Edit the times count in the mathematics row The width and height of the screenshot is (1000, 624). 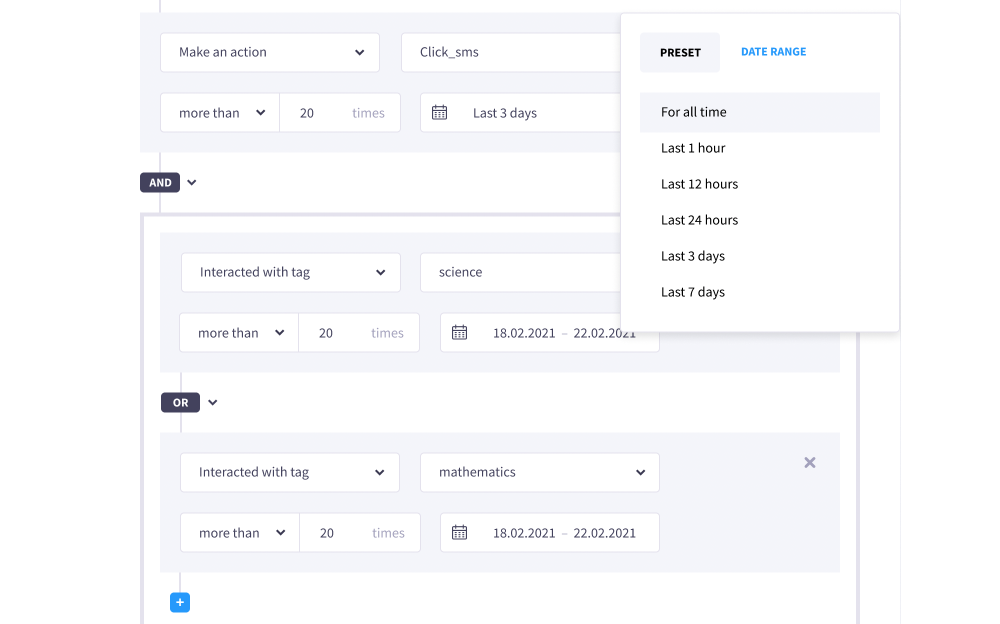coord(360,532)
